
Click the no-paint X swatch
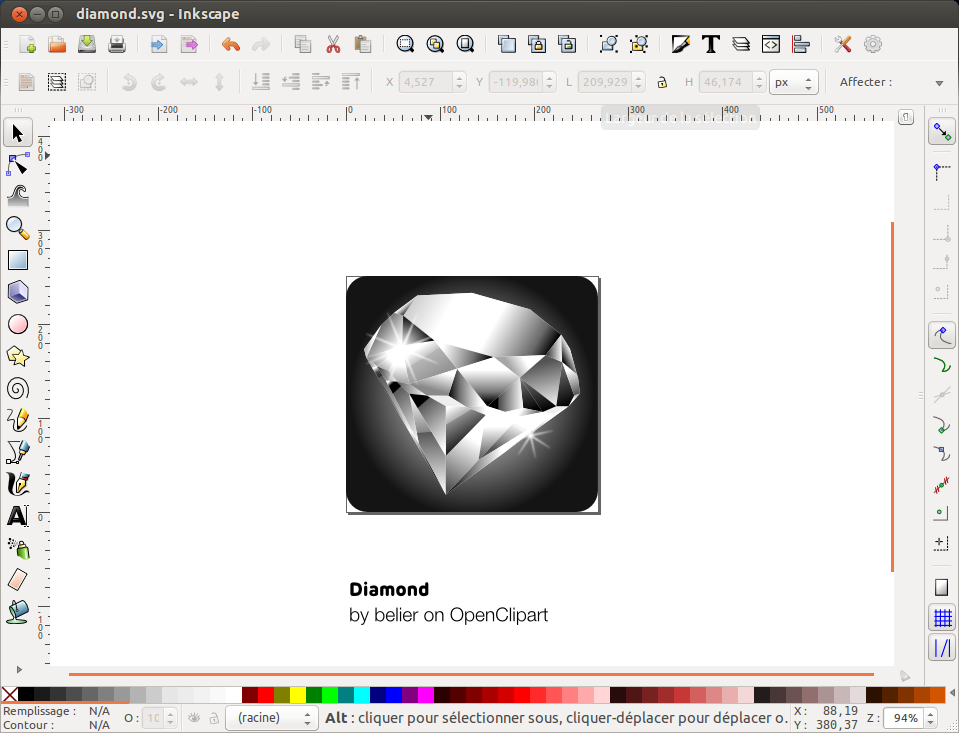pyautogui.click(x=9, y=694)
